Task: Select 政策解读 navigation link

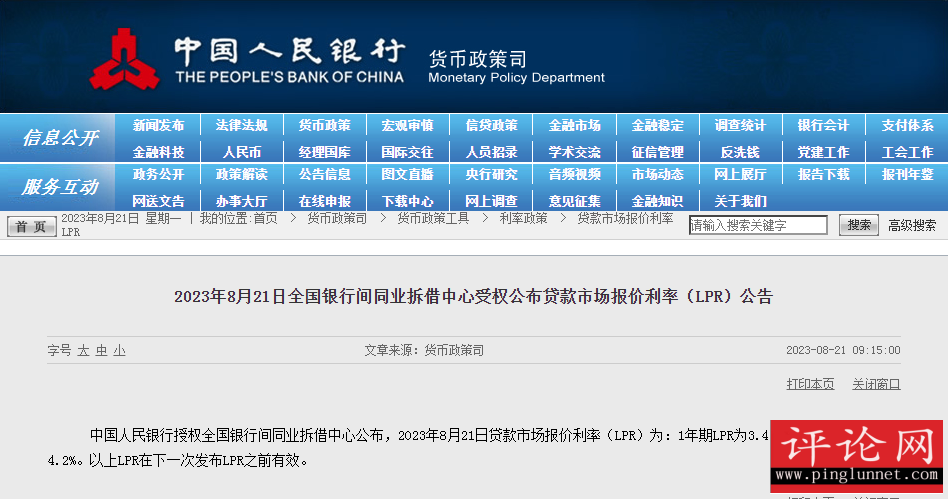Action: (x=241, y=174)
